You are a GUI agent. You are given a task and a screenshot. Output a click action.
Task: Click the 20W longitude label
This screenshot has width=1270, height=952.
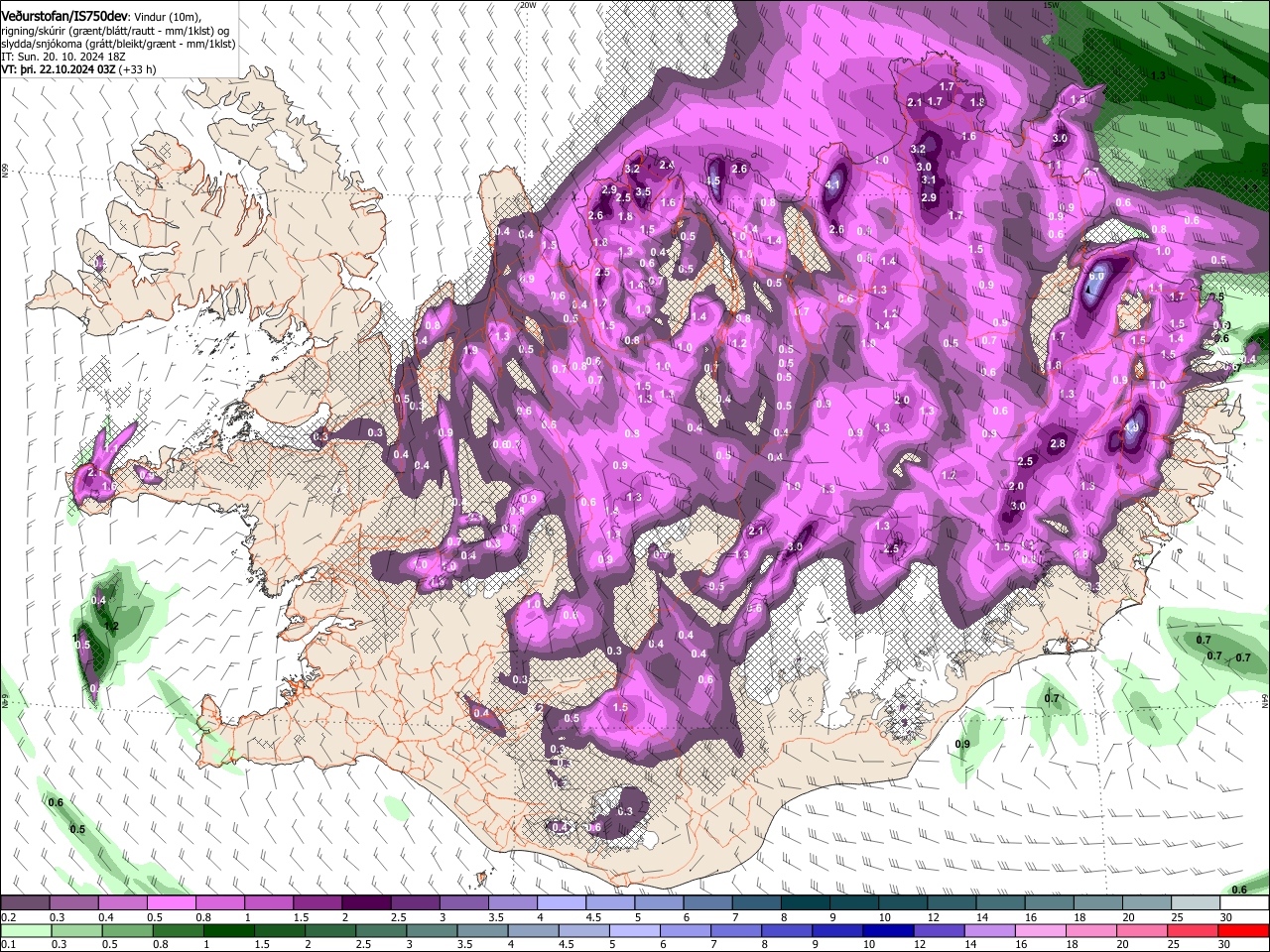[528, 5]
